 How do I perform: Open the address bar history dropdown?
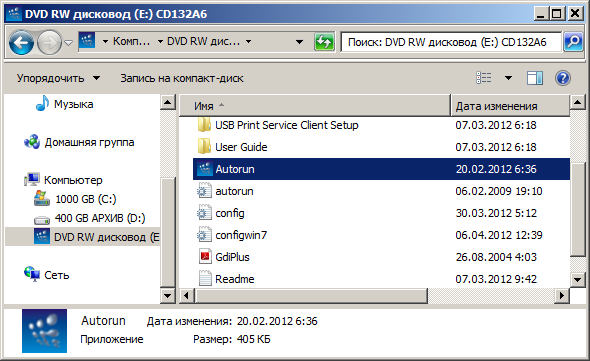300,41
